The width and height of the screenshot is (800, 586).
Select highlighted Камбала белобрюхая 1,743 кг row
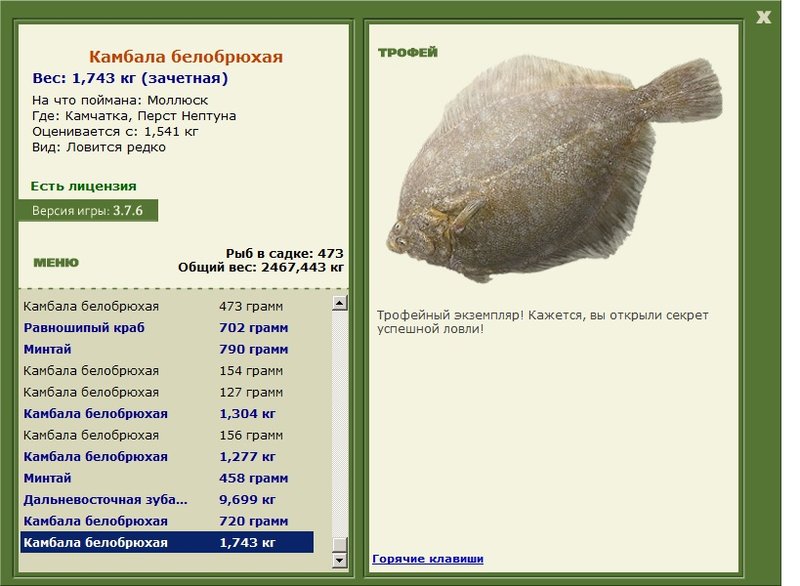click(167, 542)
